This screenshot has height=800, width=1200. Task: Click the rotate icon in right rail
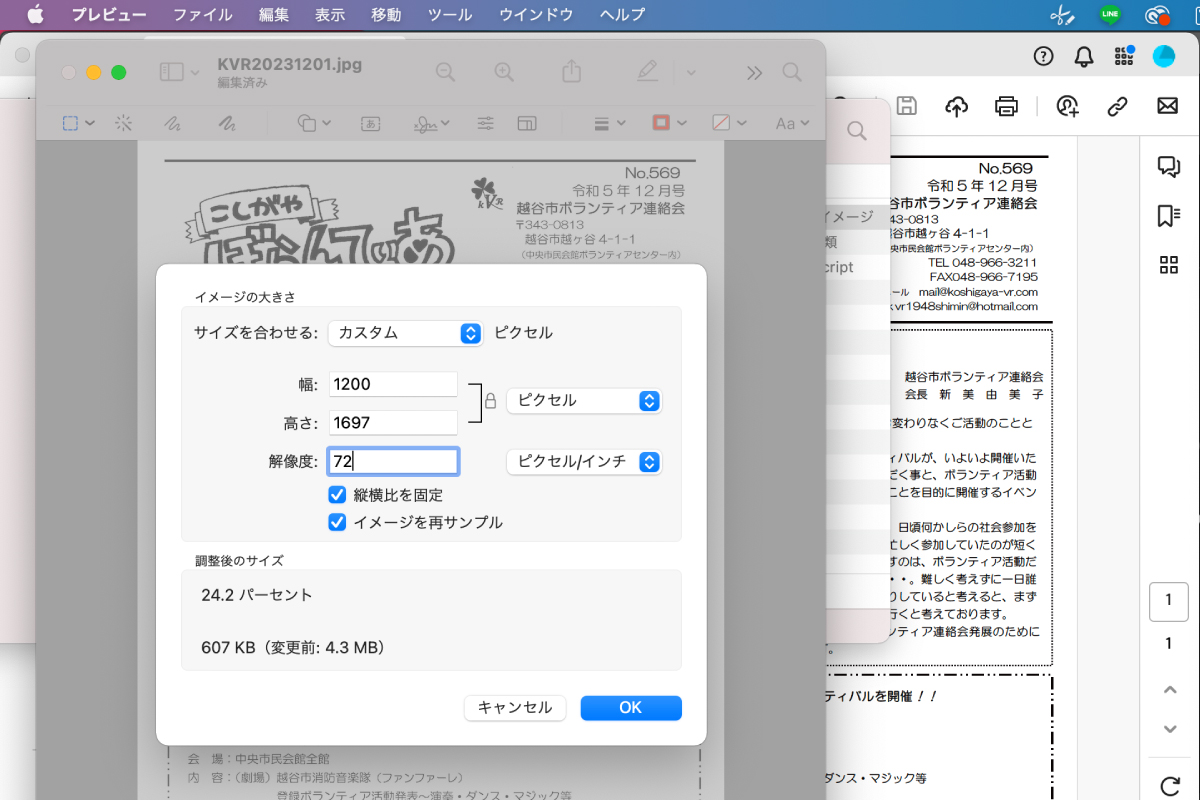click(x=1169, y=786)
